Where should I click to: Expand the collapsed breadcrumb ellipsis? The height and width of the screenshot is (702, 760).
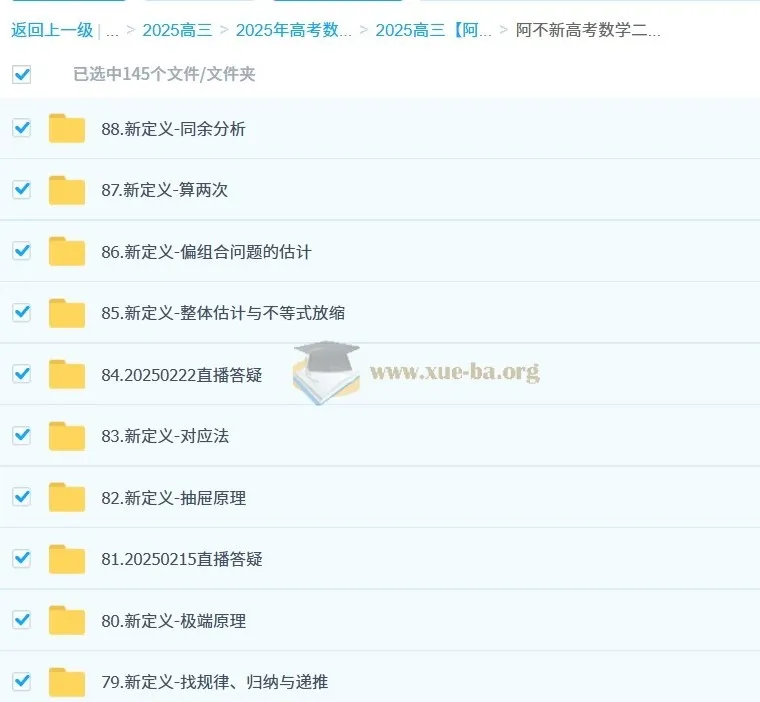tap(112, 31)
